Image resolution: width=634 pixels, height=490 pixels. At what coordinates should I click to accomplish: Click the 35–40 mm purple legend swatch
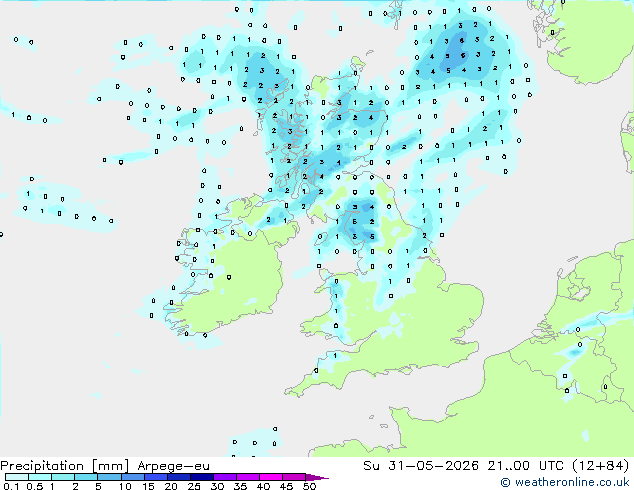247,477
